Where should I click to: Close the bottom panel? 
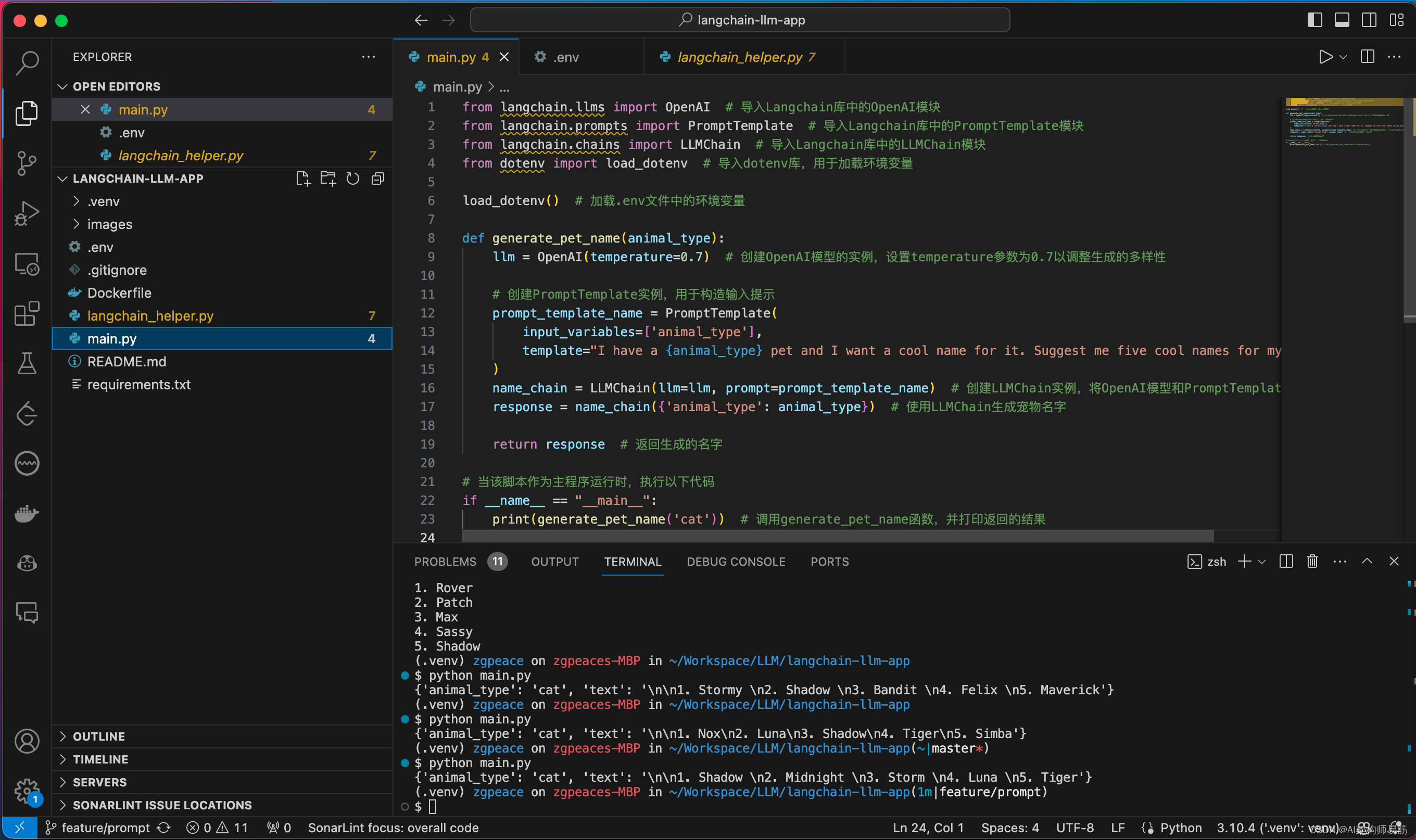pos(1394,561)
